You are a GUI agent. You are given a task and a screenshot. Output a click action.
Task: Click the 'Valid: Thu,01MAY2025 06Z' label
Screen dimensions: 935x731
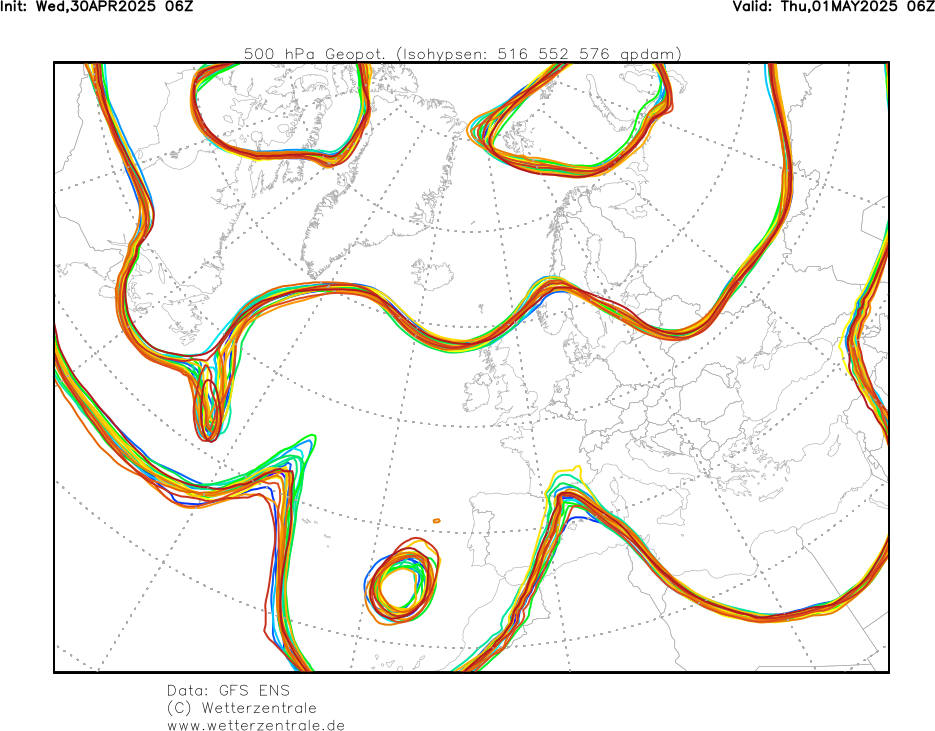[834, 7]
